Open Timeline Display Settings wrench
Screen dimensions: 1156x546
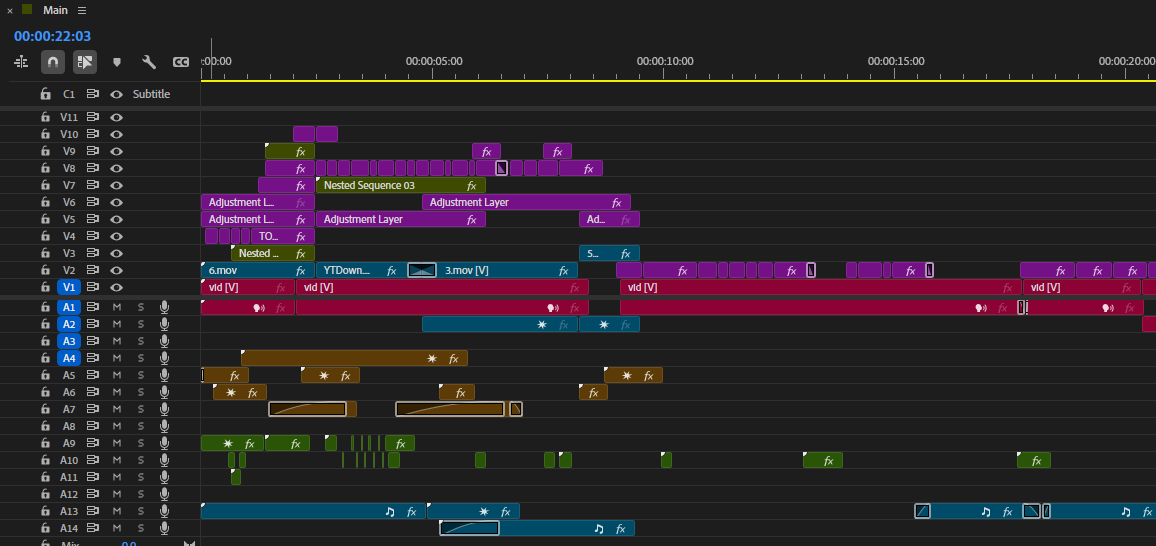coord(149,63)
